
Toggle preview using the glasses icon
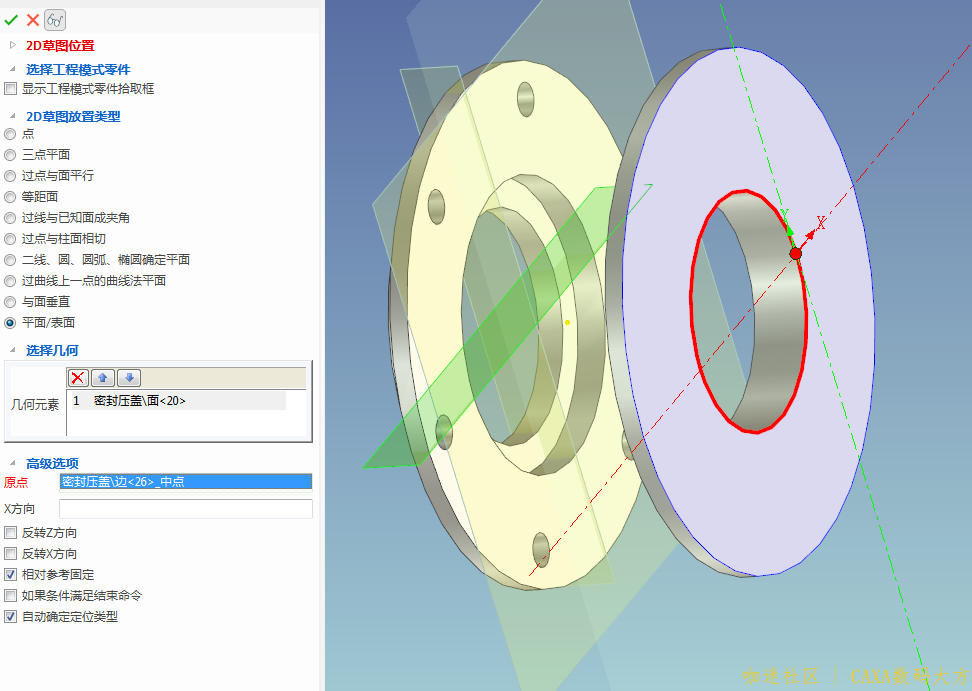click(56, 19)
